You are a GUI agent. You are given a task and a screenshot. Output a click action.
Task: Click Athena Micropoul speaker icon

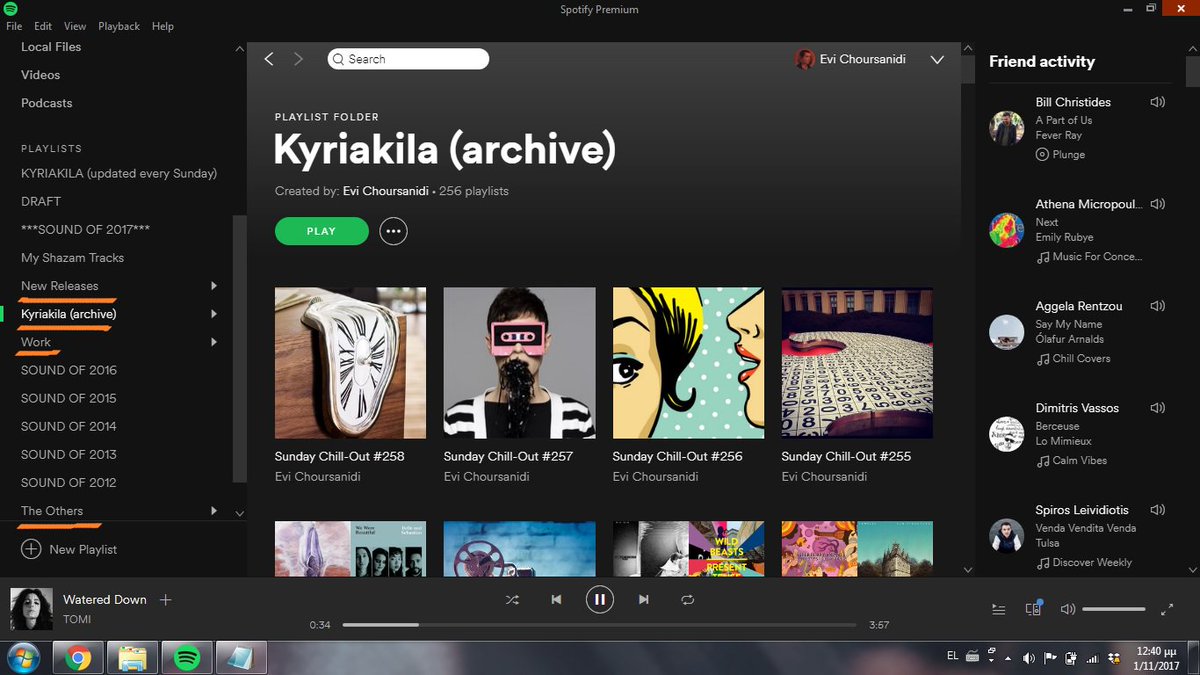click(1158, 204)
